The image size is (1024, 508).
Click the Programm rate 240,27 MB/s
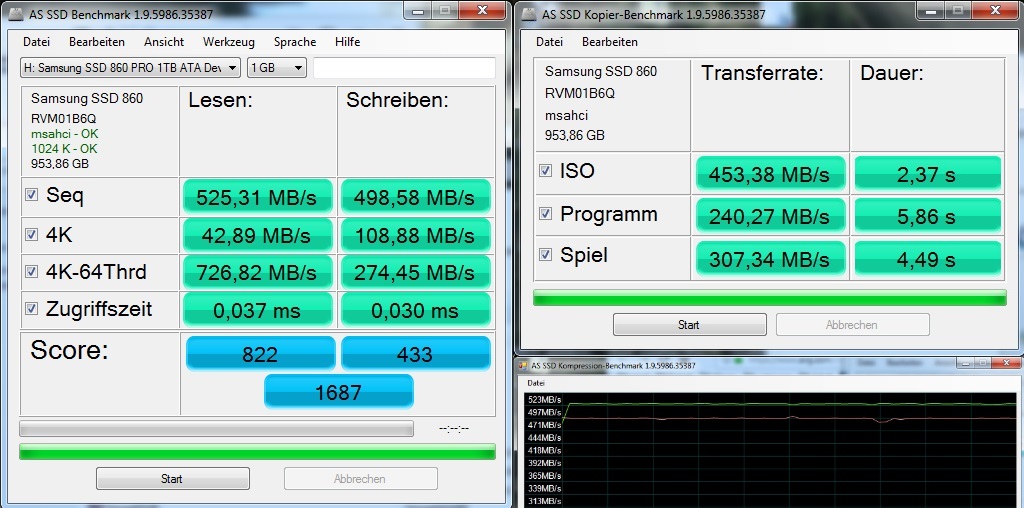point(771,215)
